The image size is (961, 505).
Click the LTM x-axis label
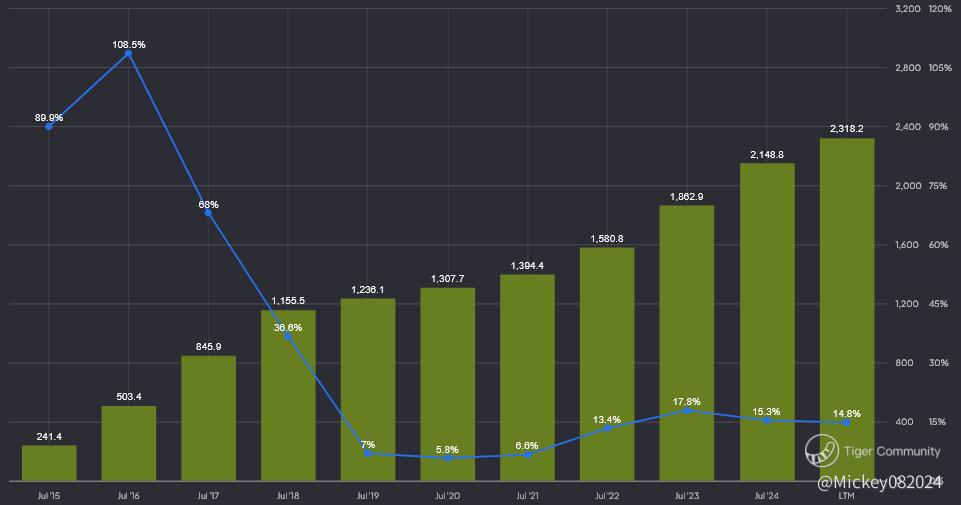coord(846,496)
